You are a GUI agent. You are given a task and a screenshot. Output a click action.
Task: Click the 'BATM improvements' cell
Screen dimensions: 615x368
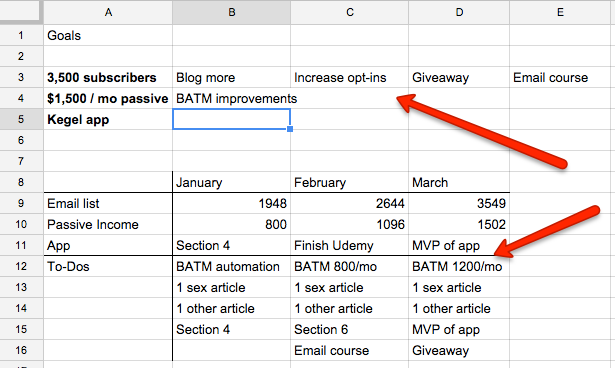[x=231, y=98]
